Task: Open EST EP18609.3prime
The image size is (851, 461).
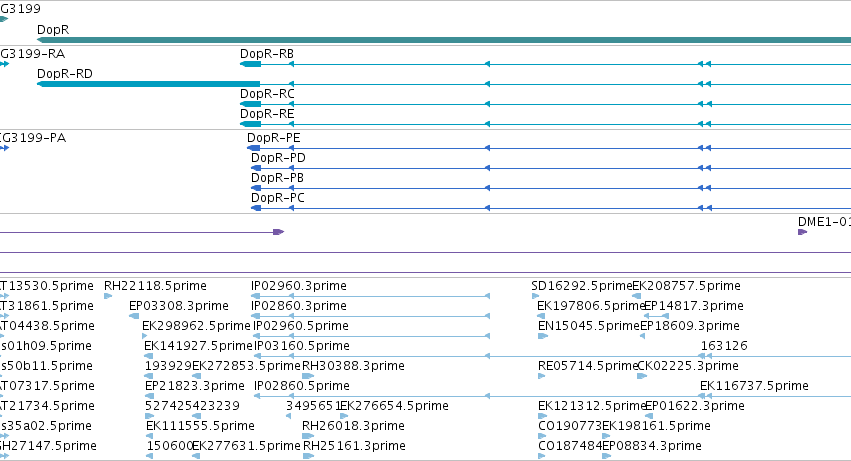Action: [690, 326]
